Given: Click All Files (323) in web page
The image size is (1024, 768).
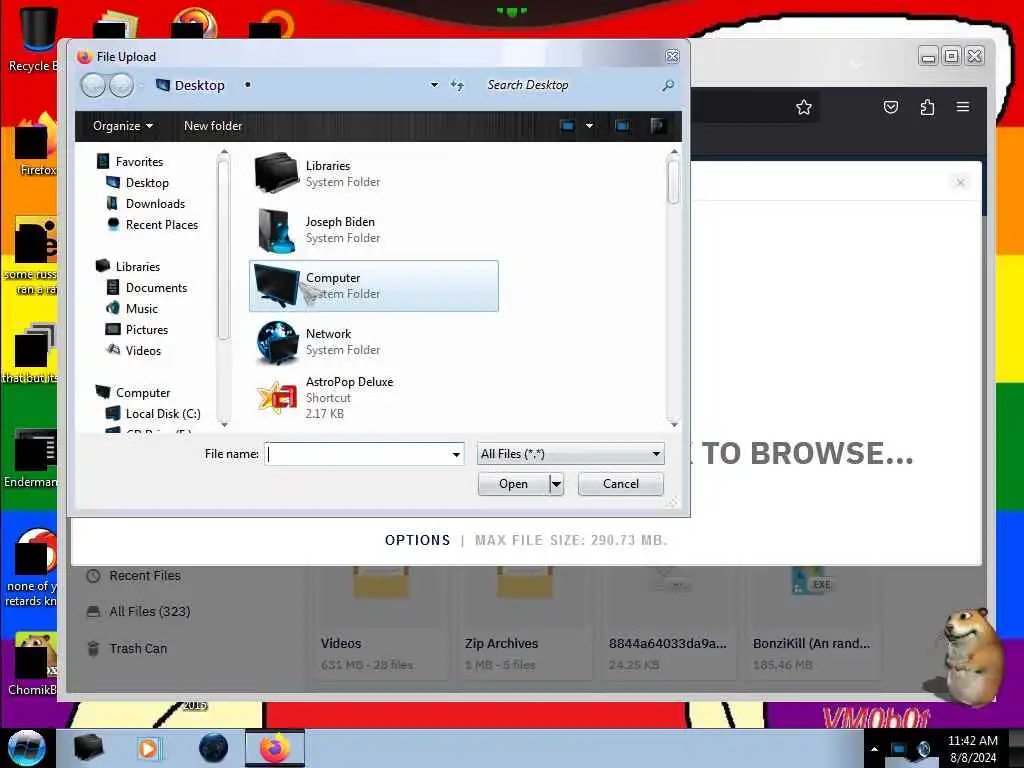Looking at the screenshot, I should [x=138, y=611].
